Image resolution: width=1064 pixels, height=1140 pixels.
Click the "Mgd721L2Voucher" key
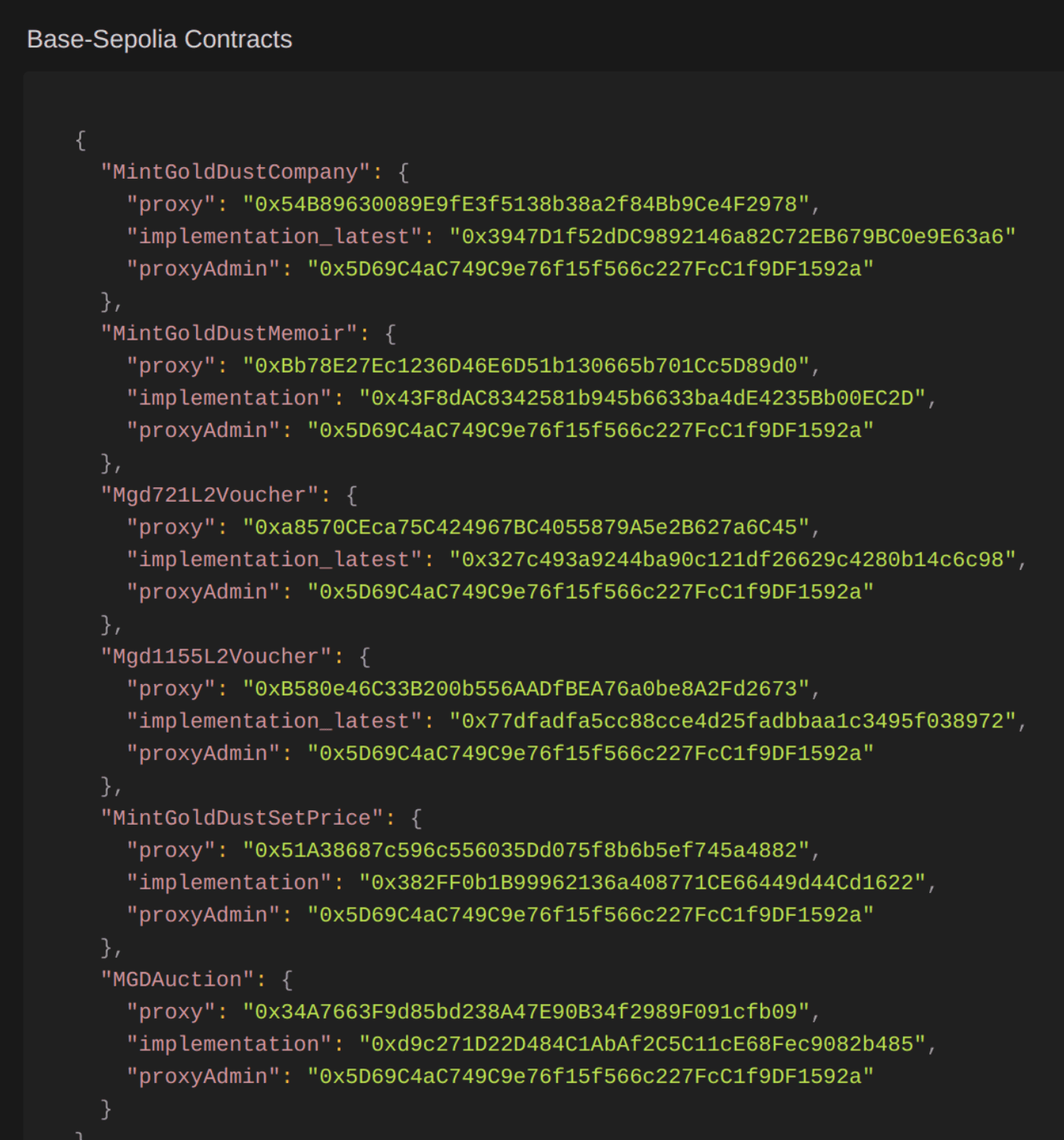(210, 496)
